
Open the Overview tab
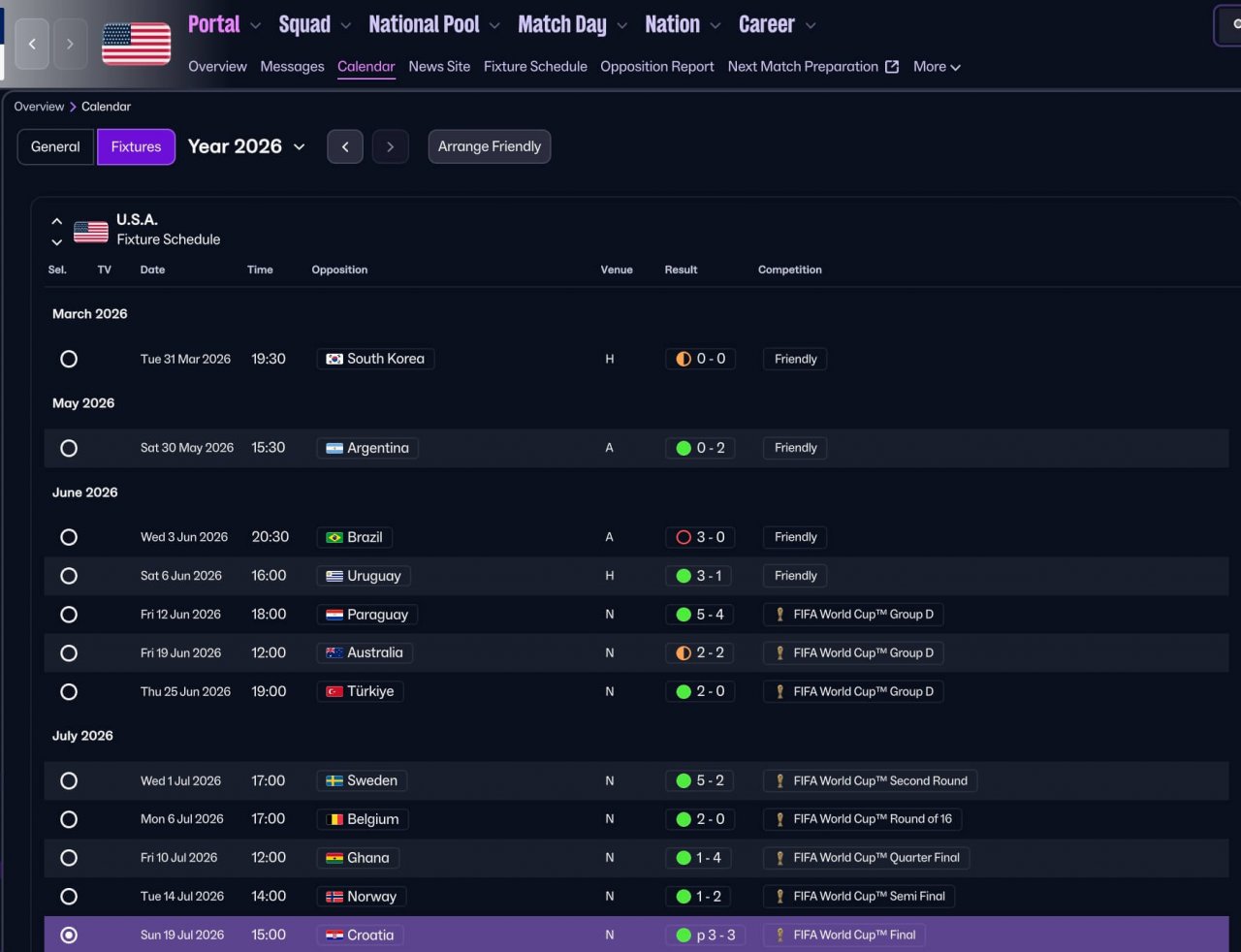[217, 67]
